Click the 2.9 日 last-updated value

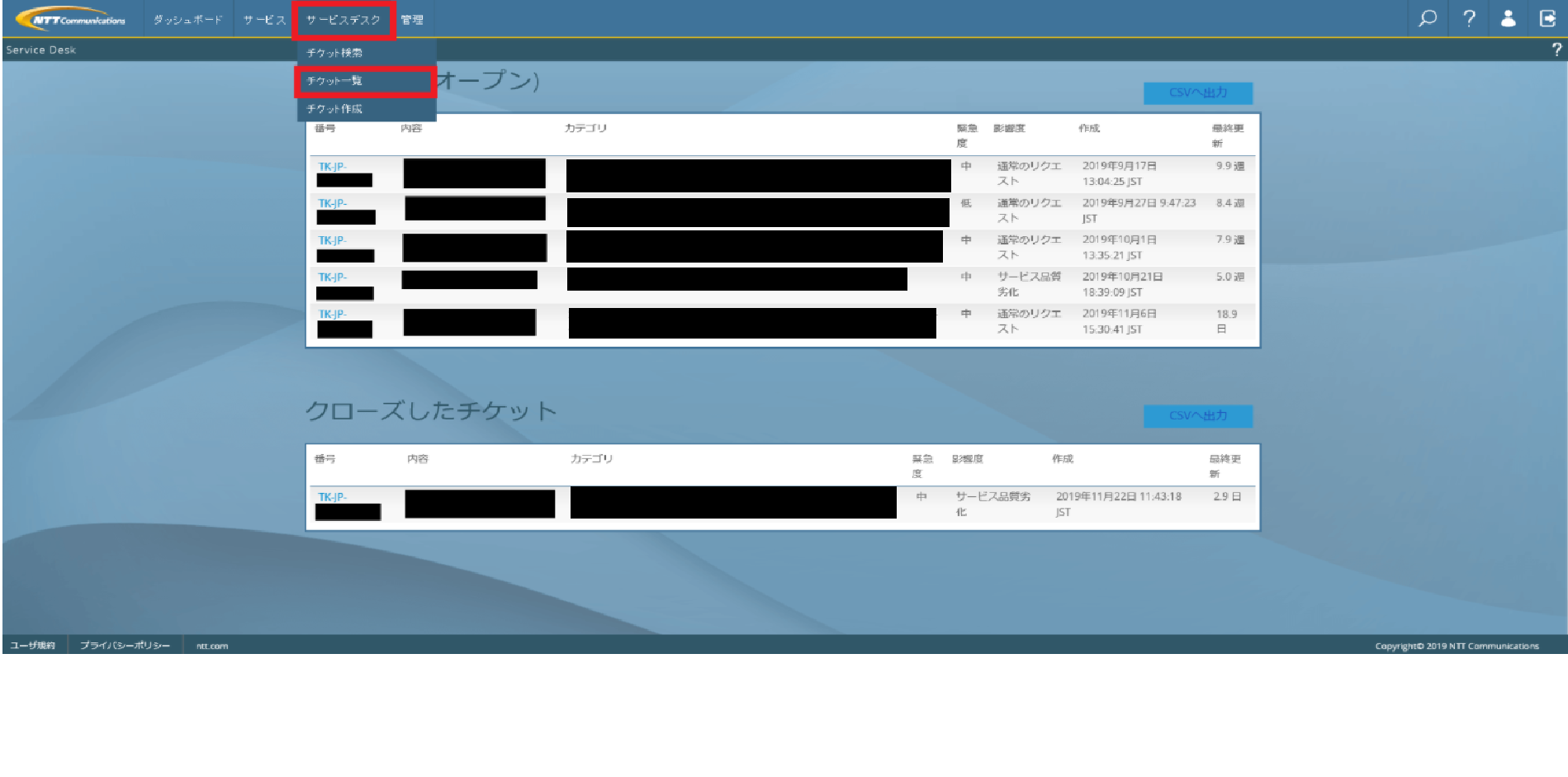click(1227, 497)
